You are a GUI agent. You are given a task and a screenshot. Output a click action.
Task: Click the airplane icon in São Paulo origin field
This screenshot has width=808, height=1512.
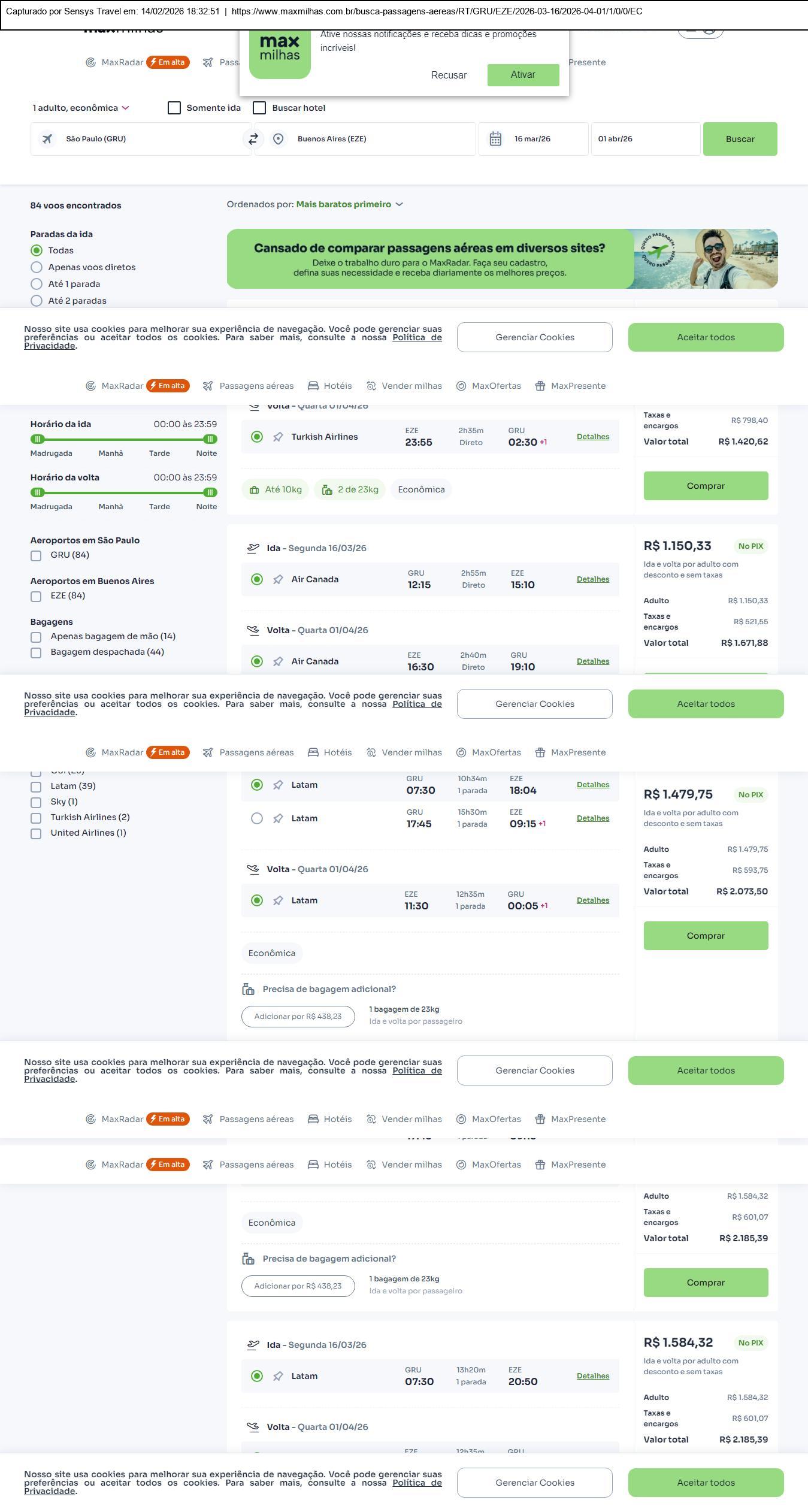tap(47, 139)
